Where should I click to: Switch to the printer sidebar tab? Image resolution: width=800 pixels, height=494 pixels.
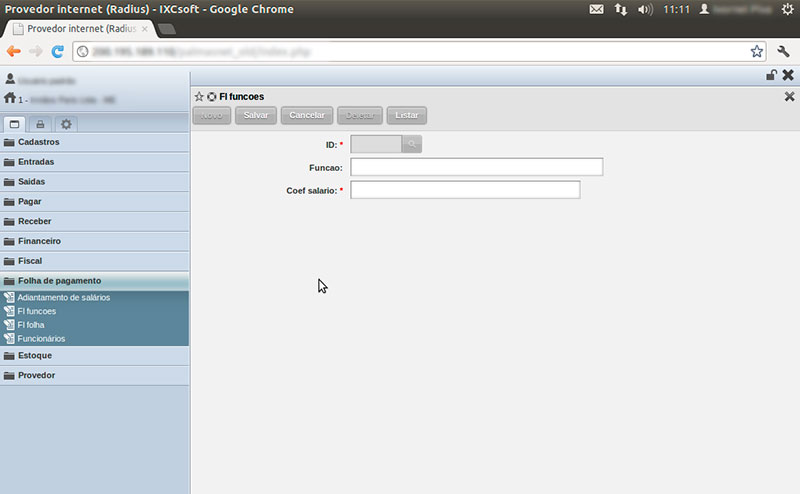pos(40,124)
